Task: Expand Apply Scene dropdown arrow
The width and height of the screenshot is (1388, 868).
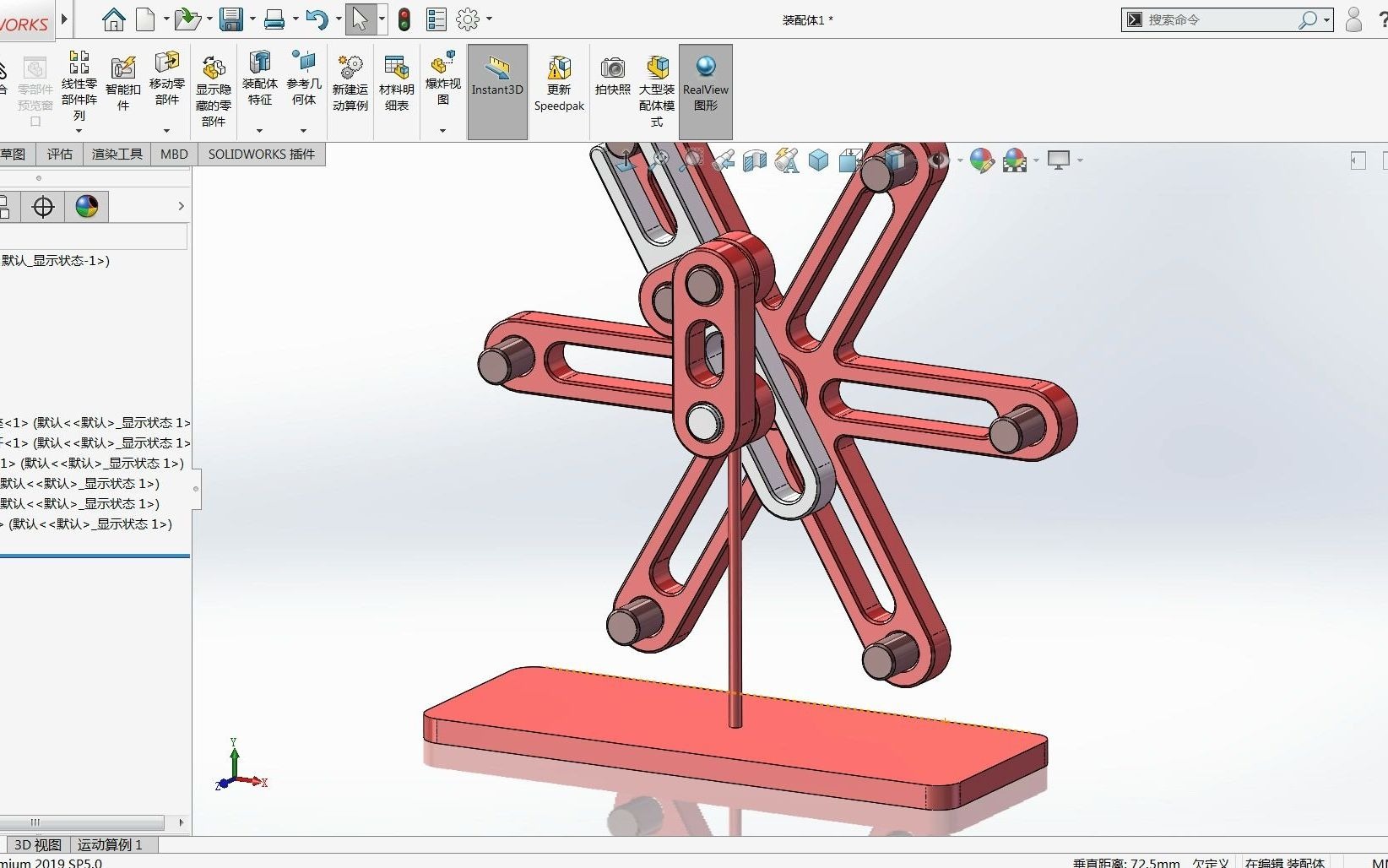Action: pyautogui.click(x=1035, y=160)
